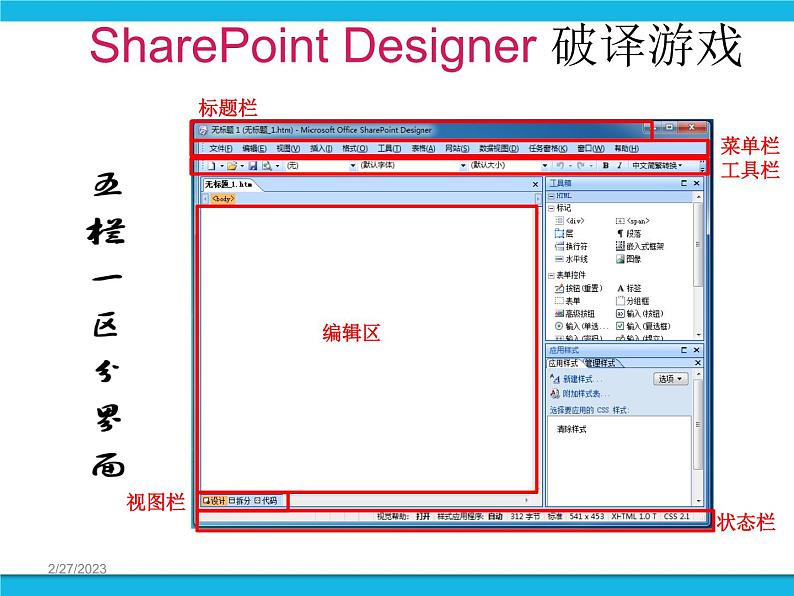Switch to 代码 (Code) view tab
Screen dimensions: 794x596
click(x=266, y=501)
